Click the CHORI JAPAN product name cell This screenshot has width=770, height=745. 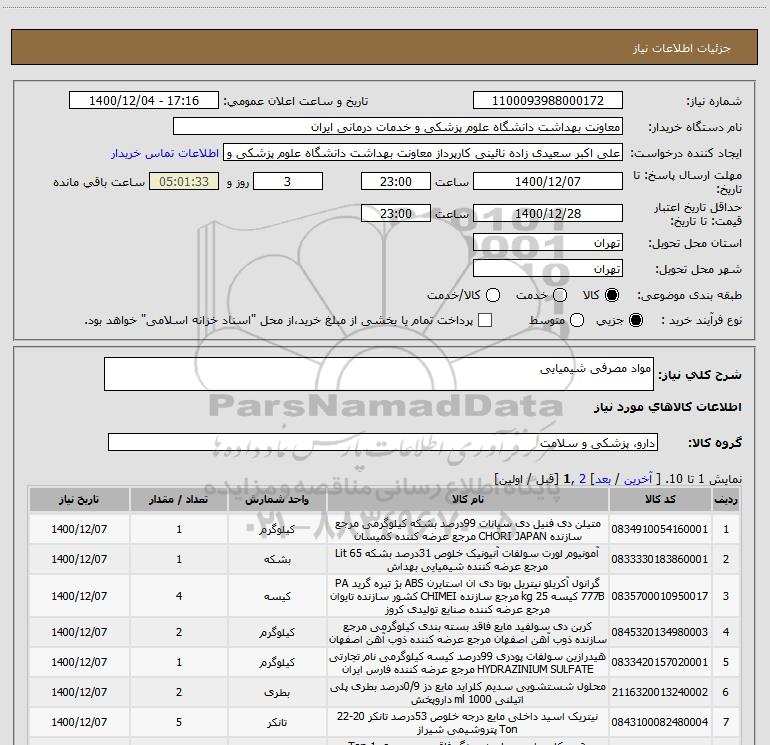tap(468, 529)
